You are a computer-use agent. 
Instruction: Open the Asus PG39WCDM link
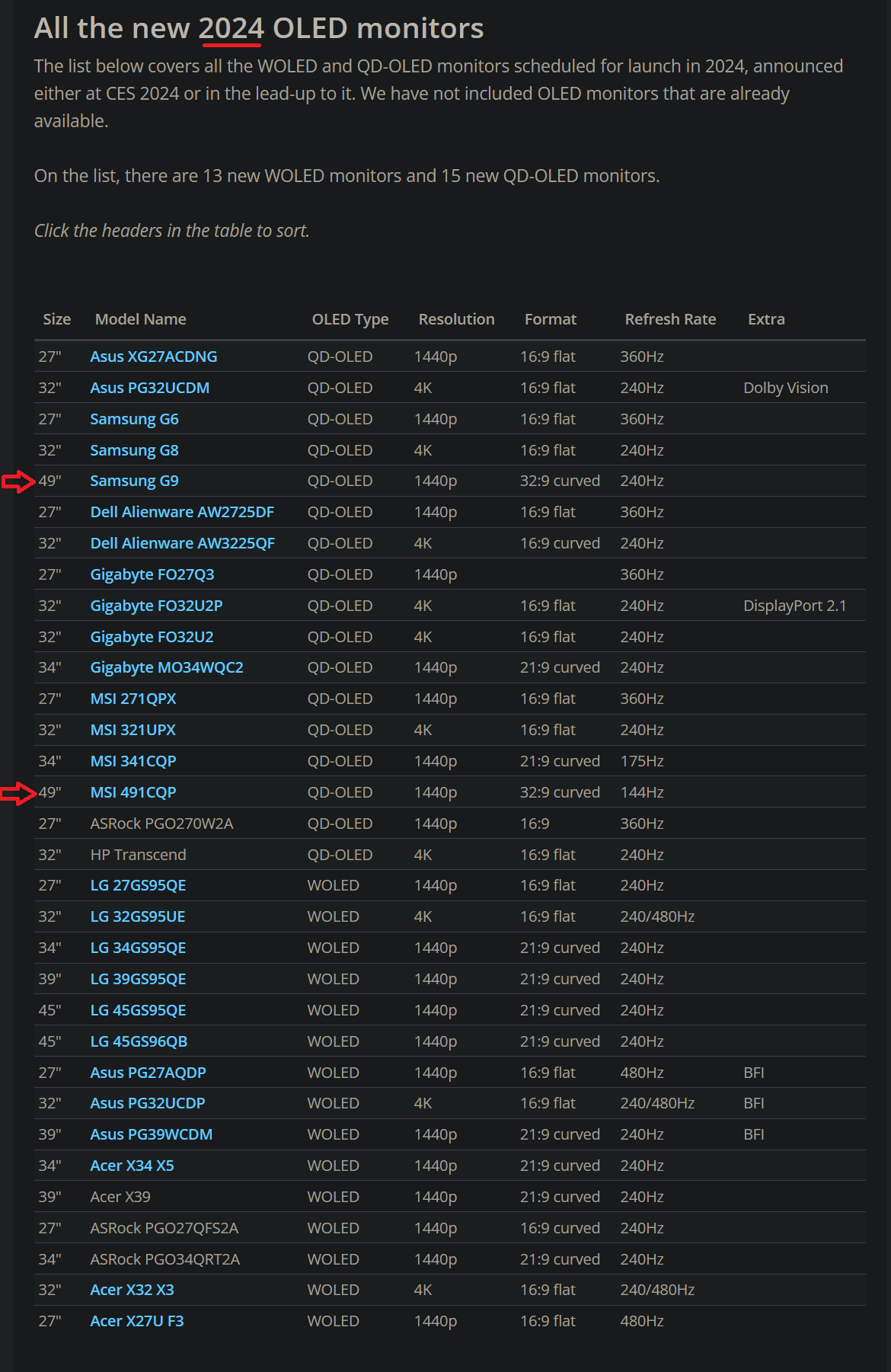[152, 1134]
